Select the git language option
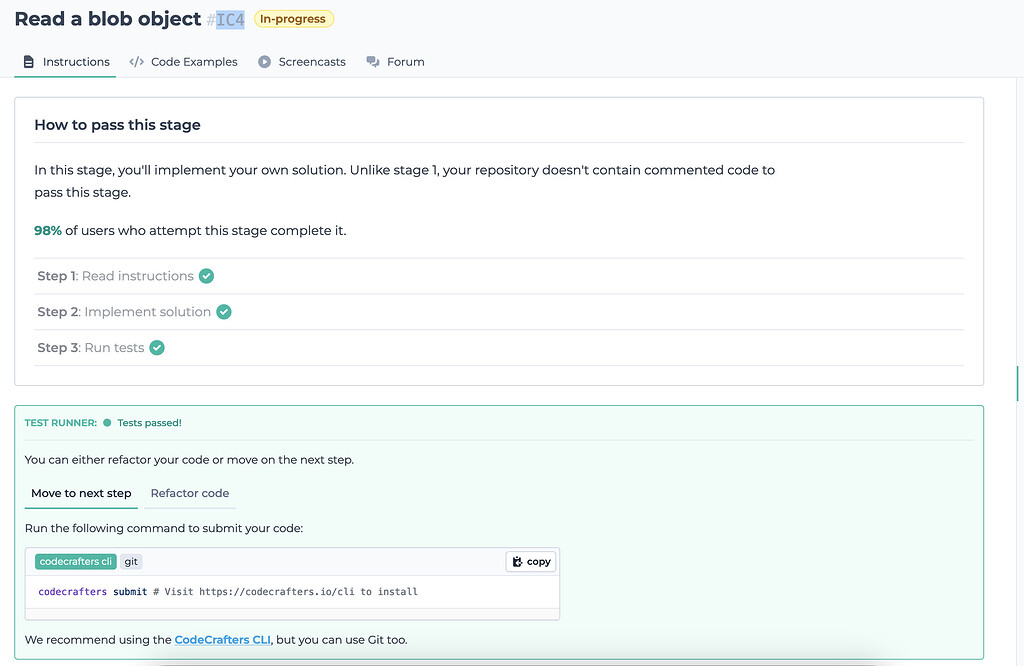1024x666 pixels. coord(131,561)
